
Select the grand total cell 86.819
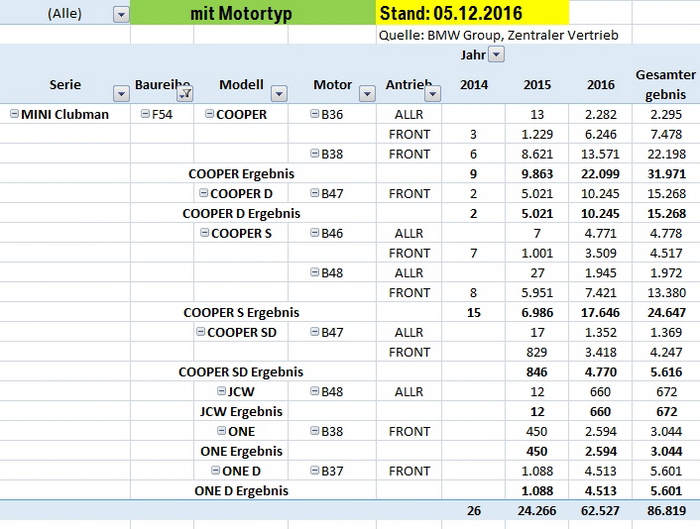(666, 510)
